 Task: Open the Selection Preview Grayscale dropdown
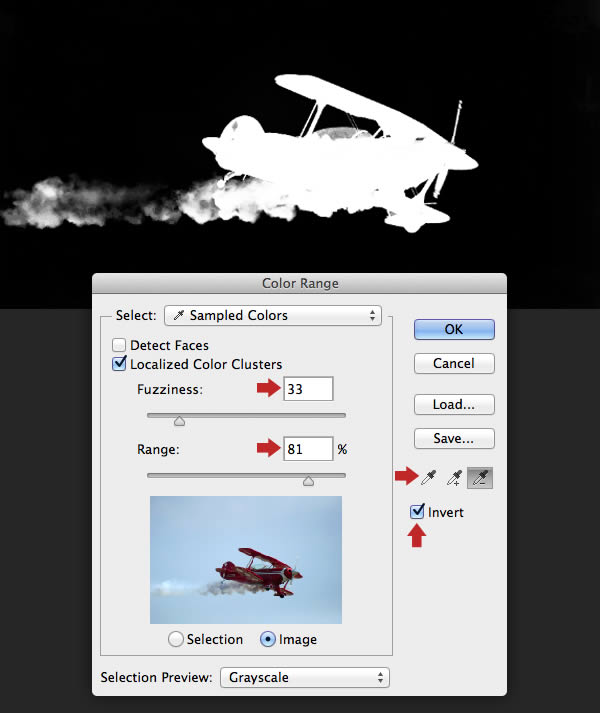click(x=305, y=678)
